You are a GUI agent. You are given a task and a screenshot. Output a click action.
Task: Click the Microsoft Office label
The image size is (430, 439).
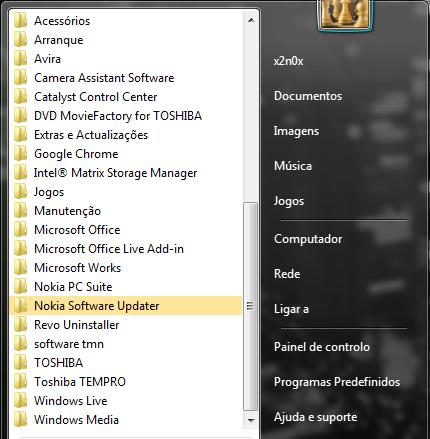pos(77,230)
